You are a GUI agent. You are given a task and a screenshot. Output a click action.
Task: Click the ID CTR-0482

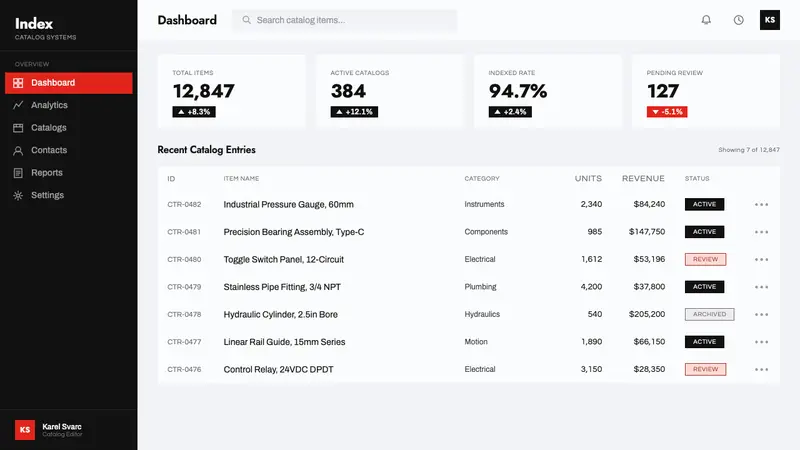point(184,205)
